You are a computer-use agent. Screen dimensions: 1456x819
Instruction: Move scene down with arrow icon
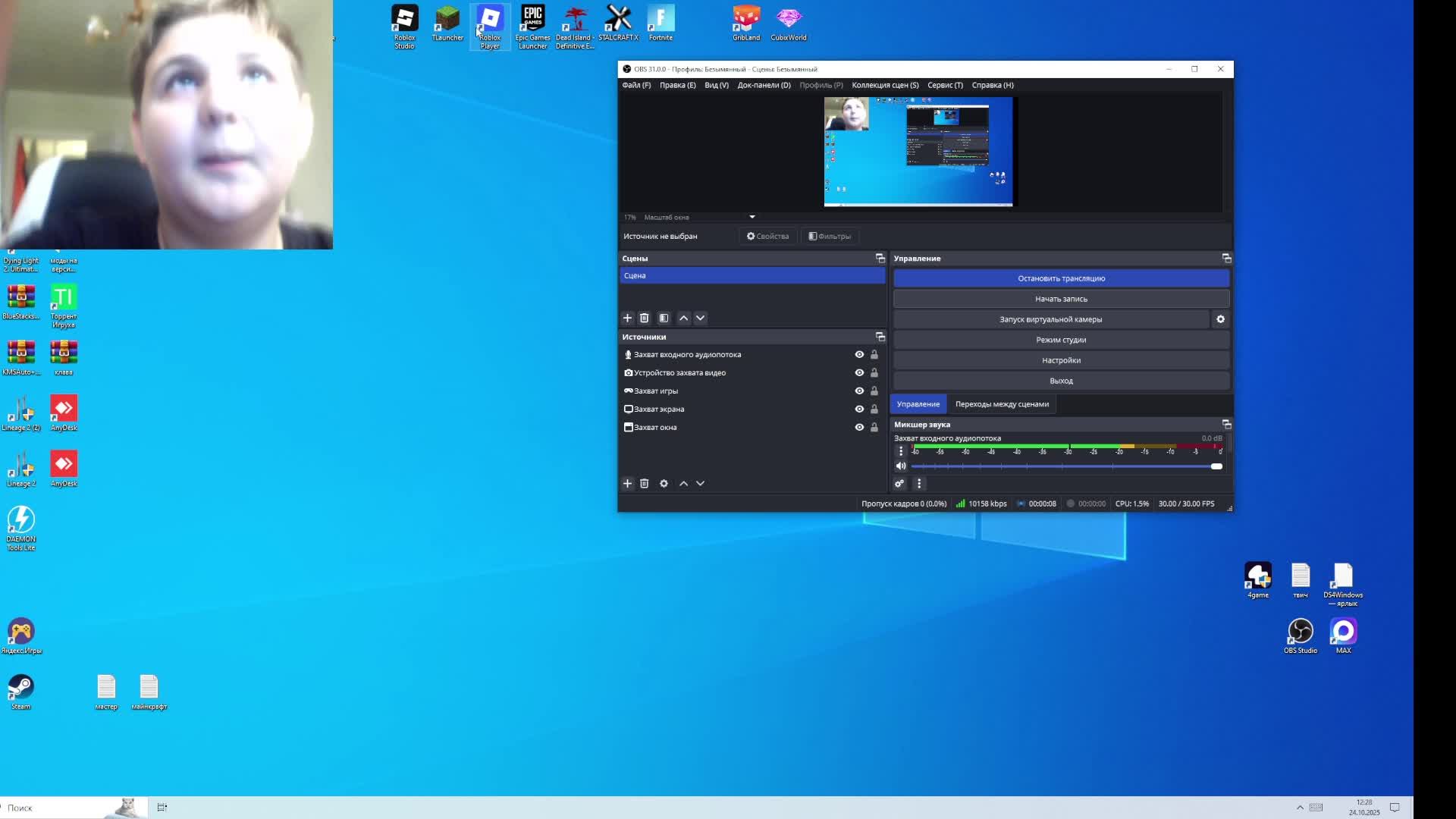pos(701,318)
